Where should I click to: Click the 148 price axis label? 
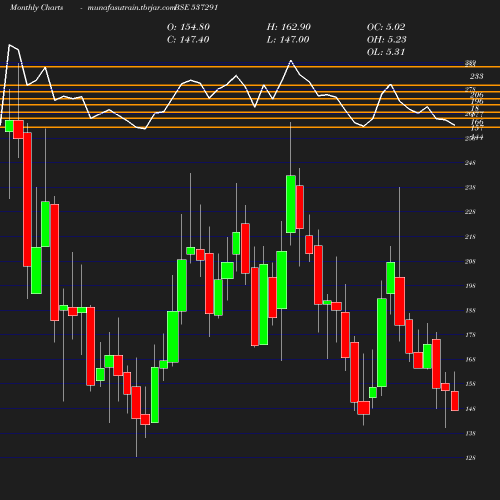point(470,409)
